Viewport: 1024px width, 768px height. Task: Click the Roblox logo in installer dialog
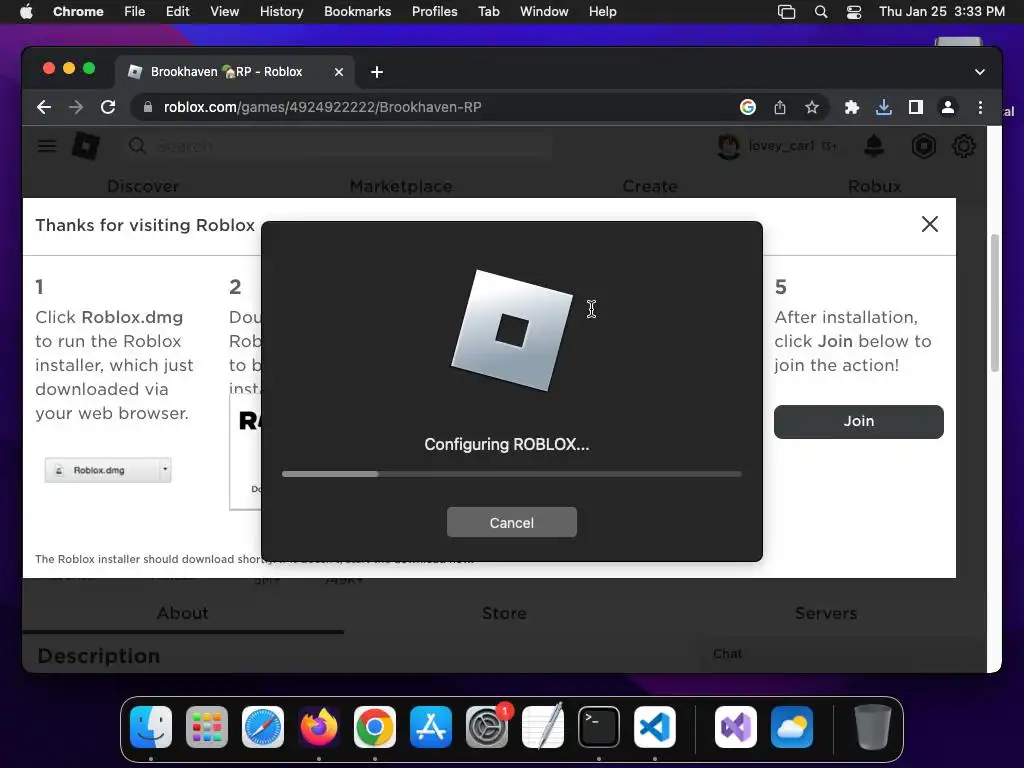(512, 330)
